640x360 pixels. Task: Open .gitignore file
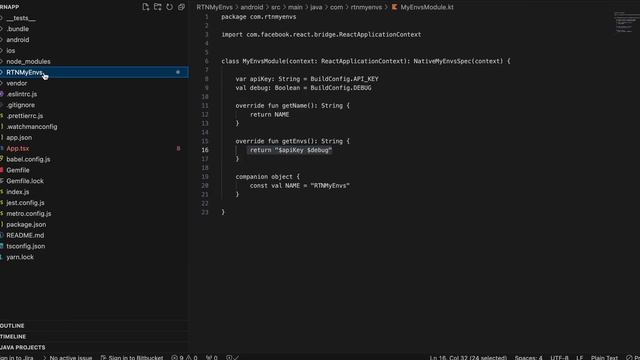[20, 105]
